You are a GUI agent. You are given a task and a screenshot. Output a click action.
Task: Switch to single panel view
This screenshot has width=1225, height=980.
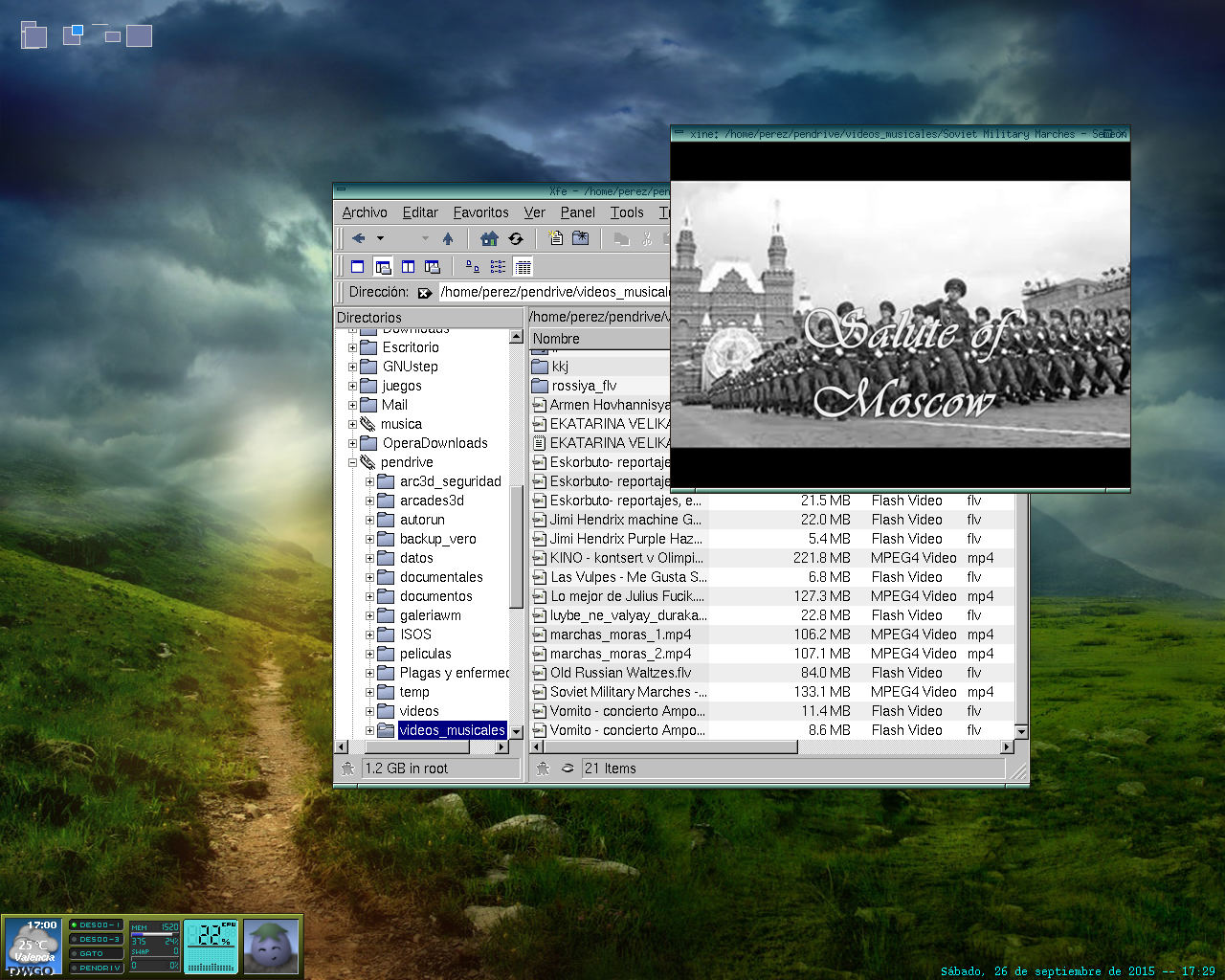(x=358, y=267)
